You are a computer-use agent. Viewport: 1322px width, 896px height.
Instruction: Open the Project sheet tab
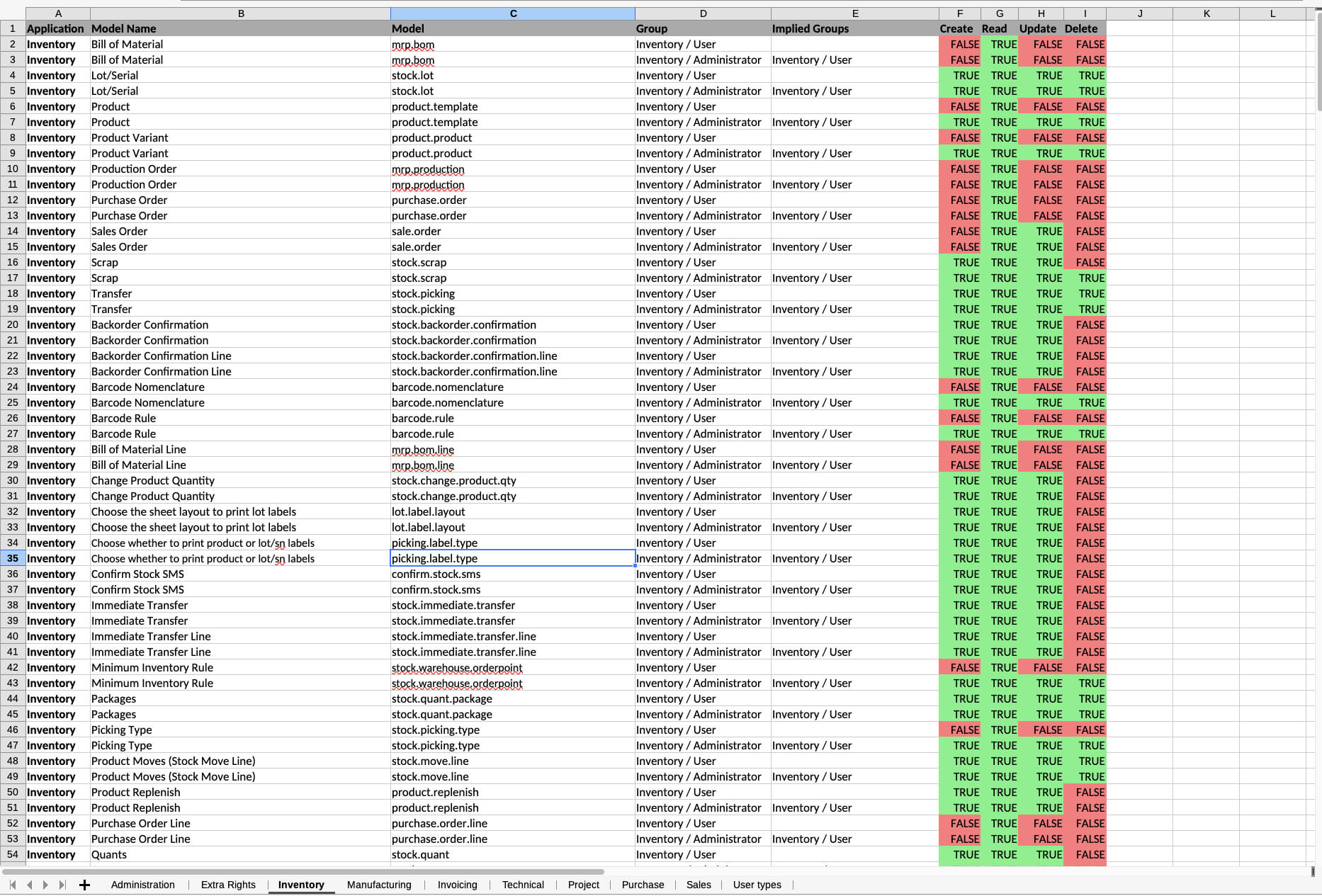coord(583,885)
